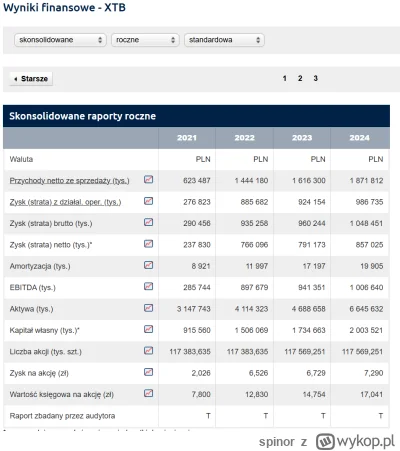Click the Starsze button
The image size is (400, 451).
31,79
